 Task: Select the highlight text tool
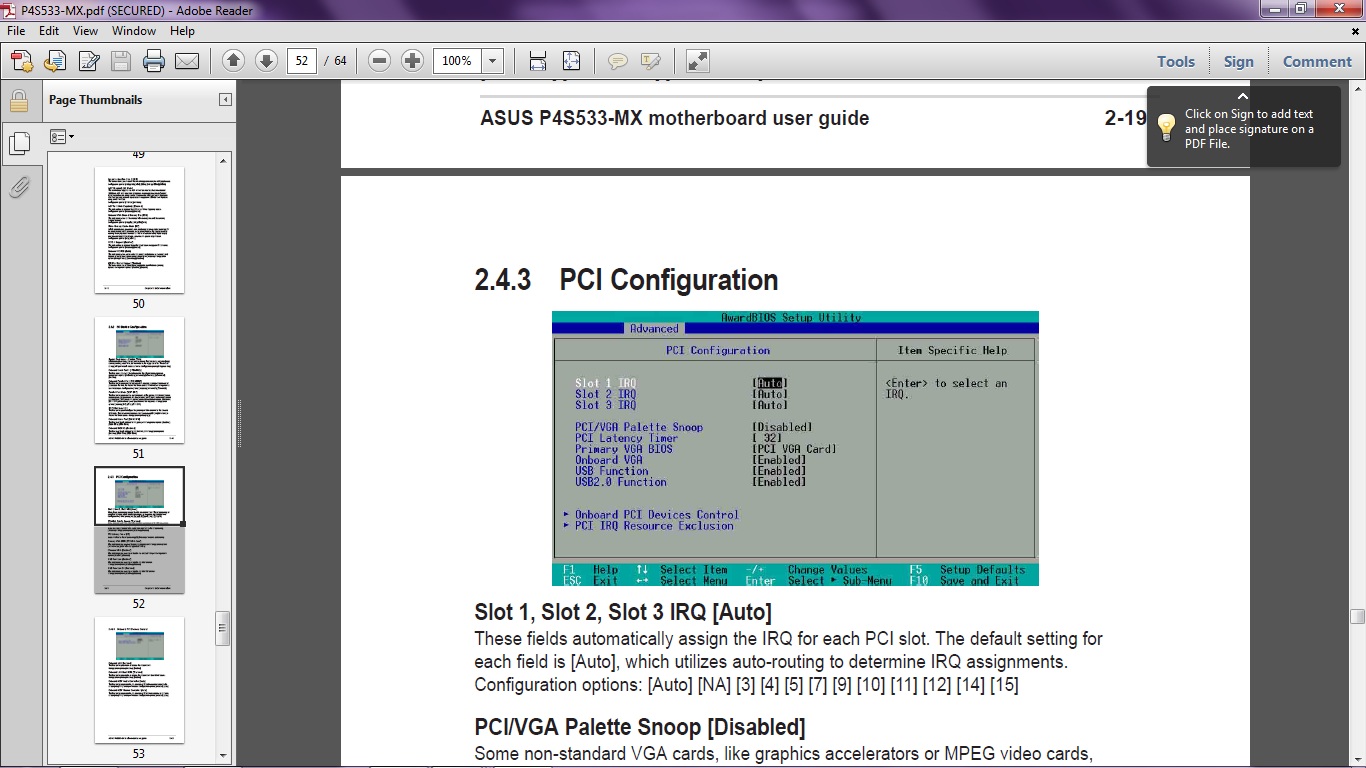[650, 61]
